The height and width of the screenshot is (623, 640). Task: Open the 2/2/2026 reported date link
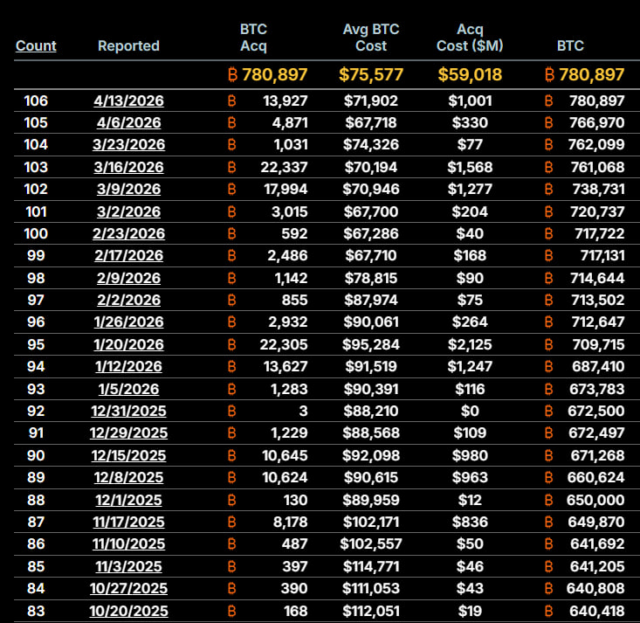tap(129, 300)
